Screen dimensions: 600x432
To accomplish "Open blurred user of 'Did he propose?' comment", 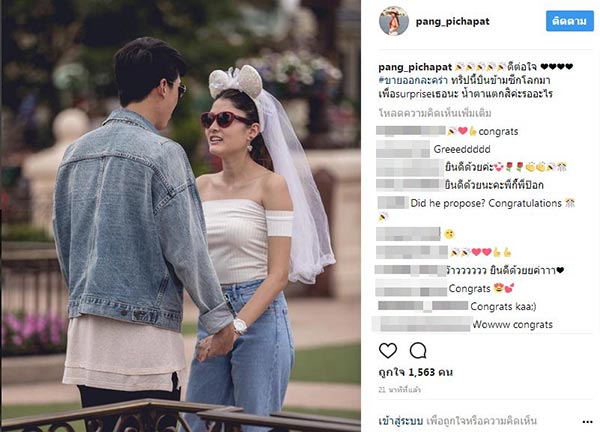I will pyautogui.click(x=393, y=202).
